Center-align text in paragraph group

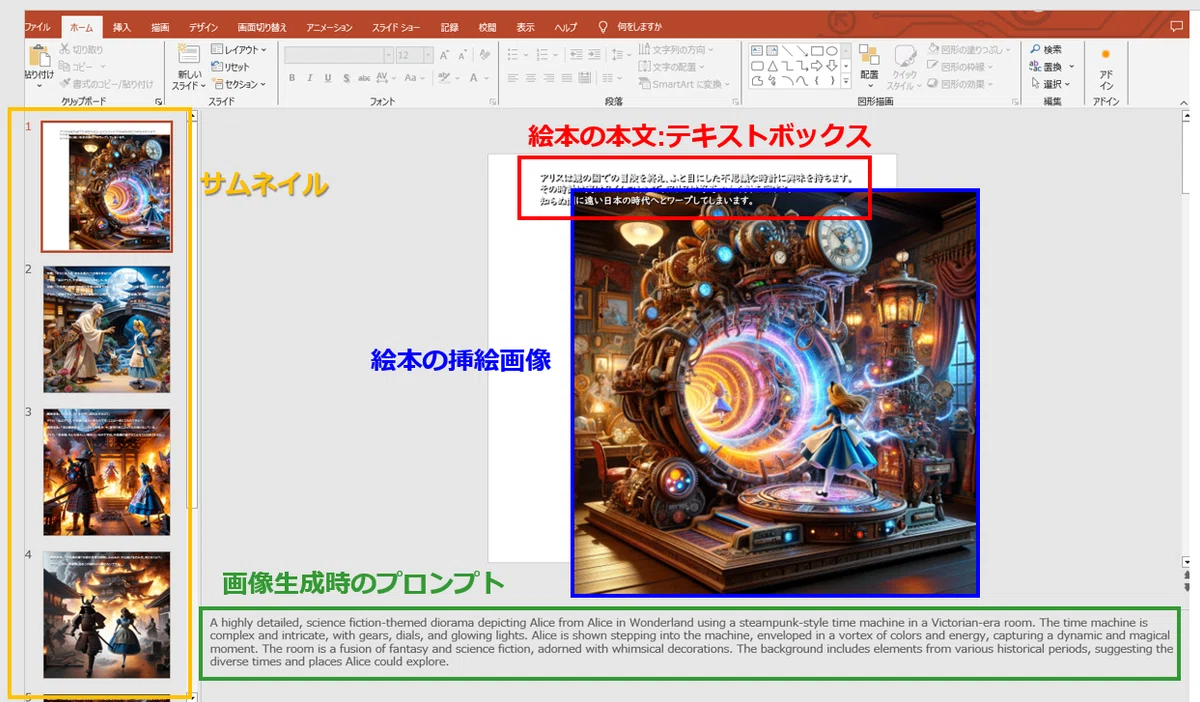pyautogui.click(x=532, y=78)
